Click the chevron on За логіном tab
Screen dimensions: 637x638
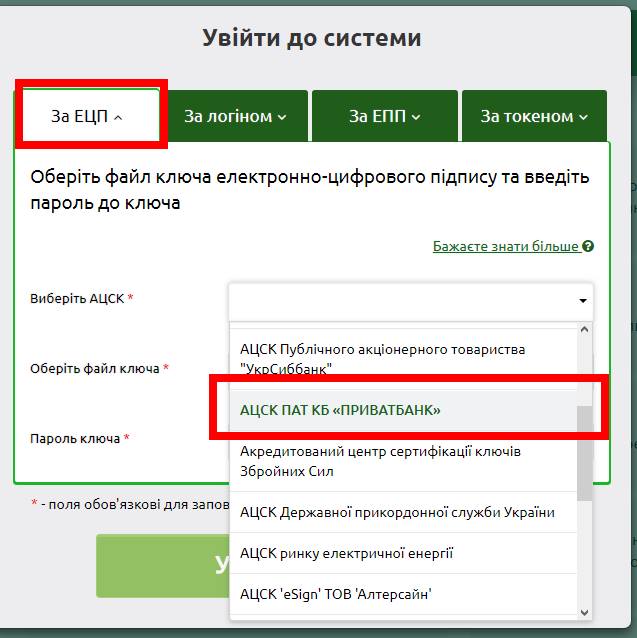pyautogui.click(x=282, y=117)
